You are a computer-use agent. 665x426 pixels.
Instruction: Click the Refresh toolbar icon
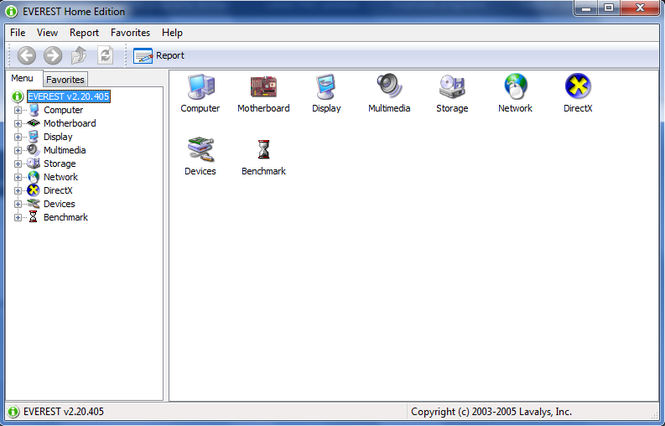(105, 56)
